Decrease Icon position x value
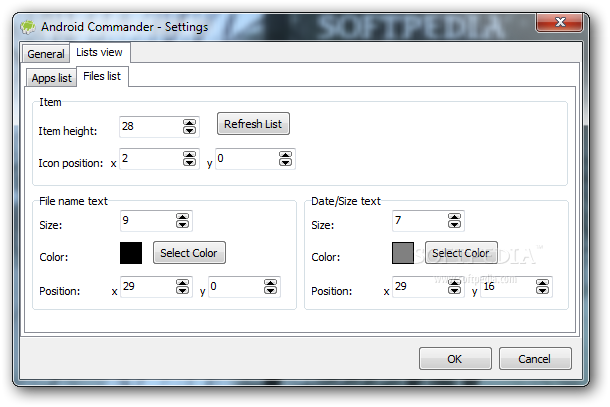The image size is (610, 407). tap(189, 163)
